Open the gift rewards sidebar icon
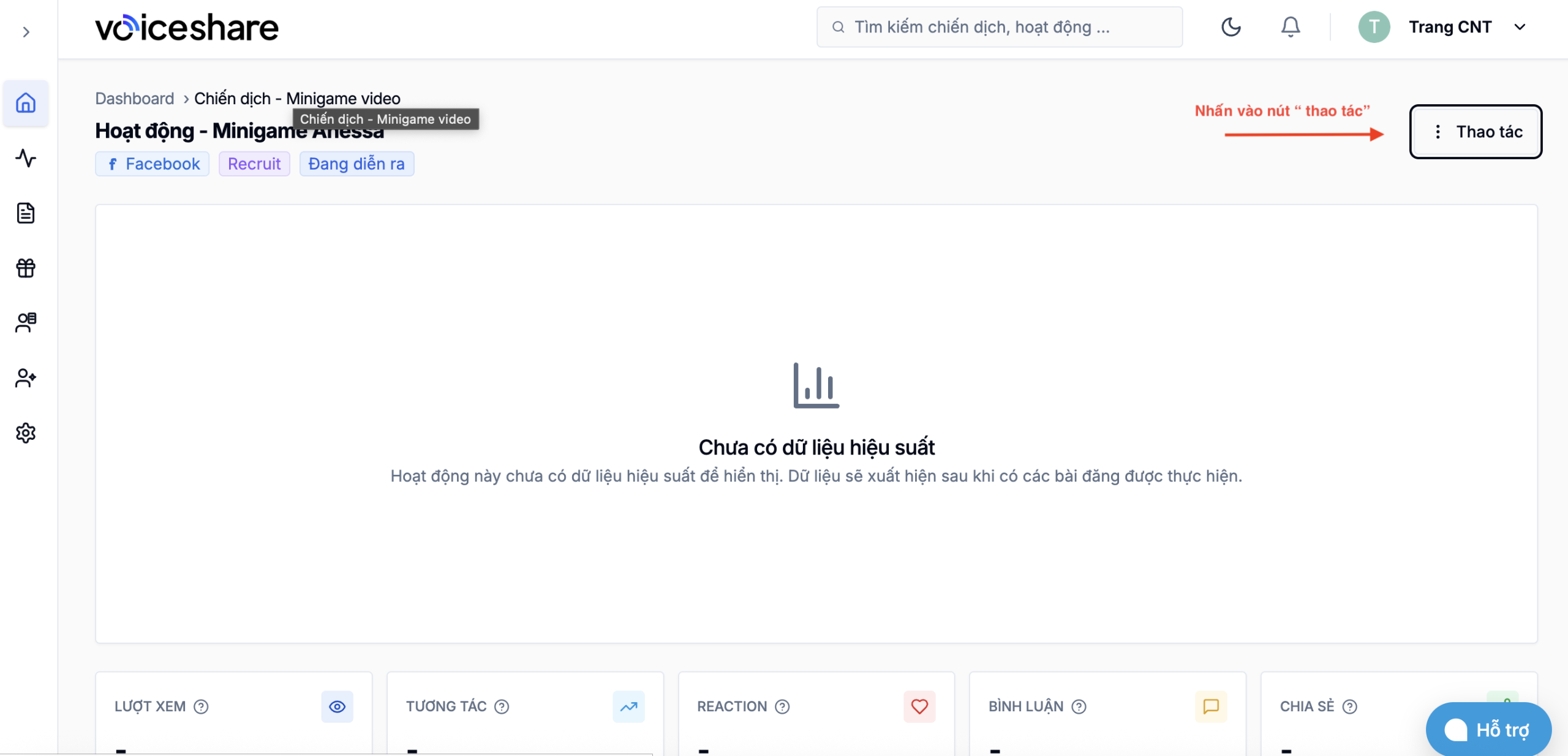Viewport: 1568px width, 756px height. [x=26, y=268]
